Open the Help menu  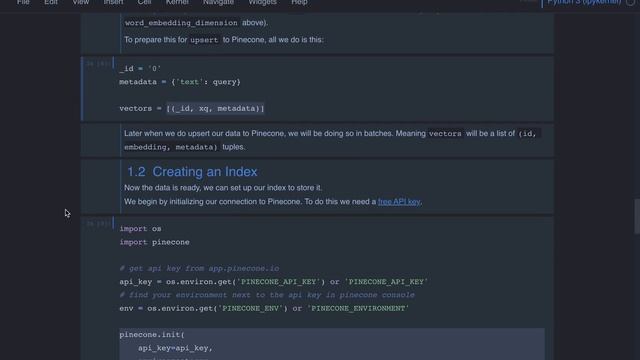click(x=299, y=2)
